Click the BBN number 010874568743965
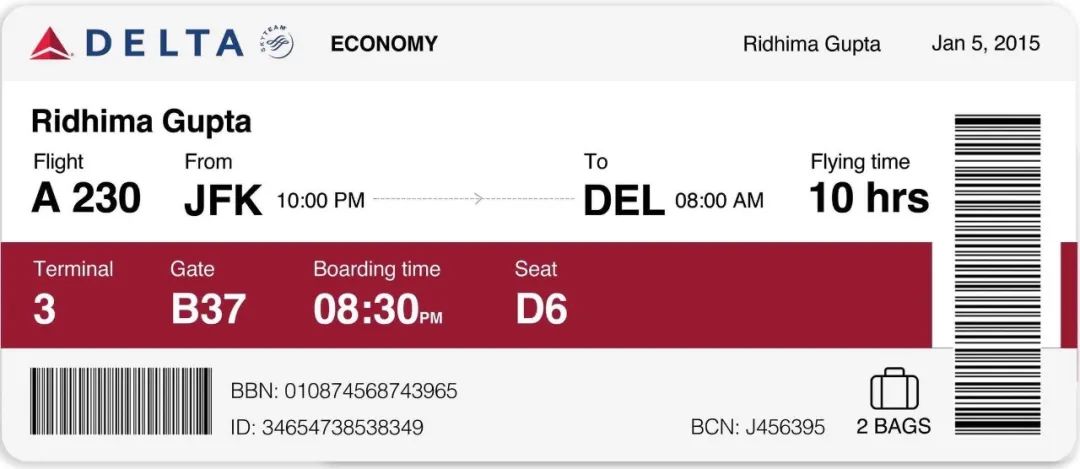Viewport: 1080px width, 469px height. 371,391
